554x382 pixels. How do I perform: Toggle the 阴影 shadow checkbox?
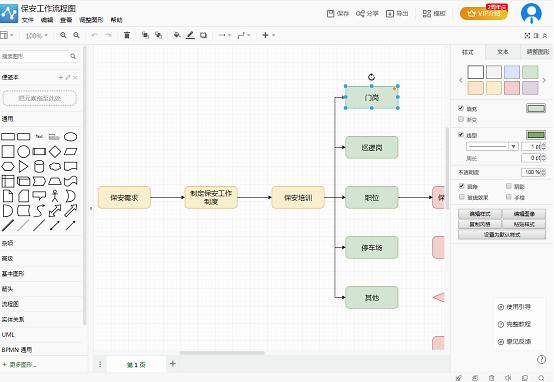pos(508,186)
